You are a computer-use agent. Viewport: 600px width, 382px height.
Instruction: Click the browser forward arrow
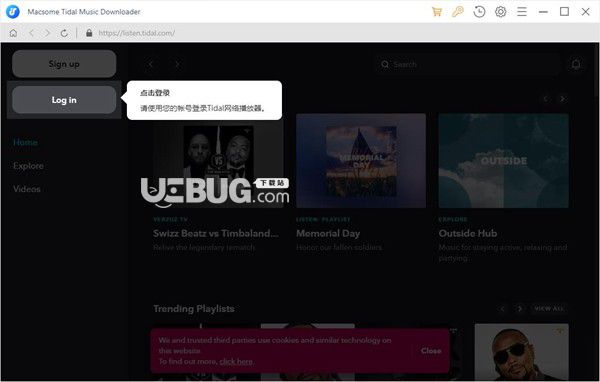[47, 33]
